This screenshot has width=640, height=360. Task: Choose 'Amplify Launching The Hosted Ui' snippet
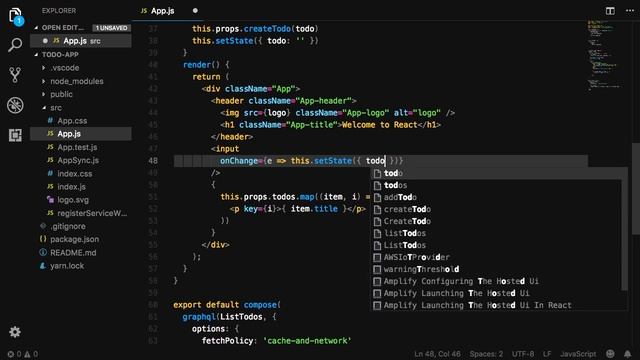(x=497, y=293)
